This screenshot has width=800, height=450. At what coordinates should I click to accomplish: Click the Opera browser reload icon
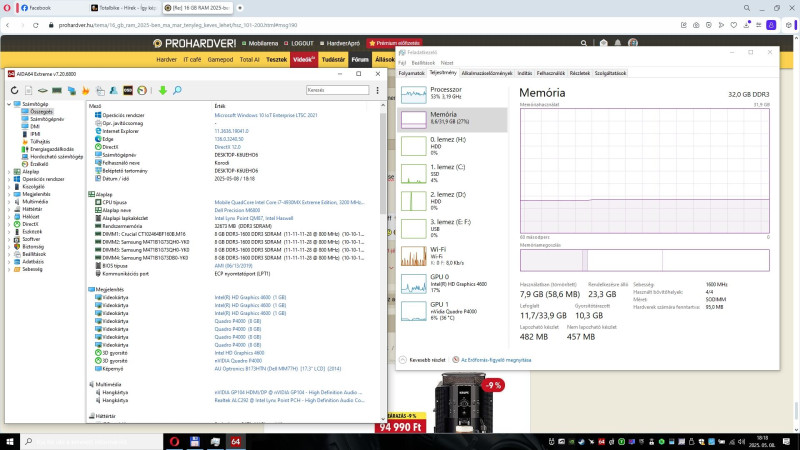pos(36,25)
